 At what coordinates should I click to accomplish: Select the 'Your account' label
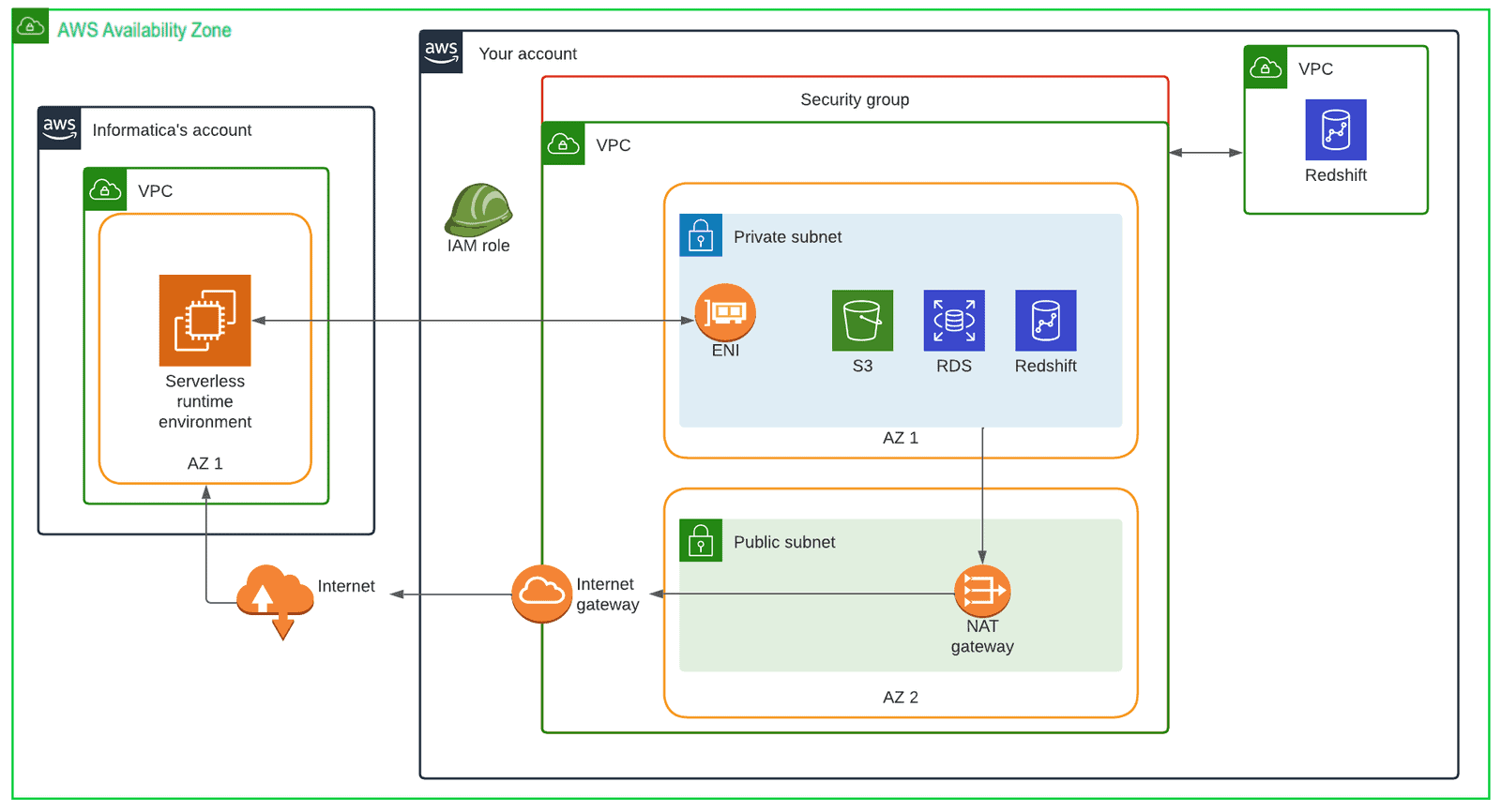tap(527, 54)
